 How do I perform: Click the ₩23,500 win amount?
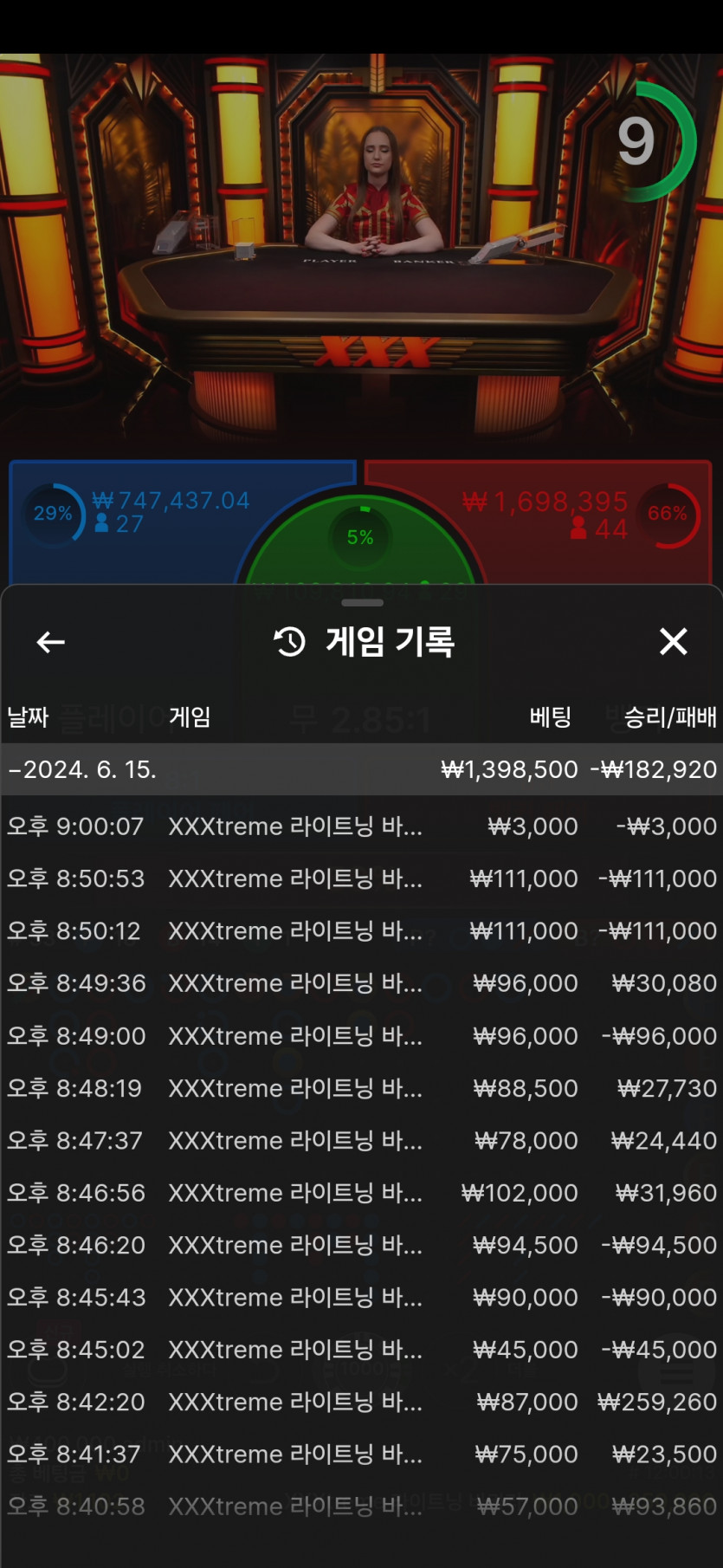(664, 1455)
